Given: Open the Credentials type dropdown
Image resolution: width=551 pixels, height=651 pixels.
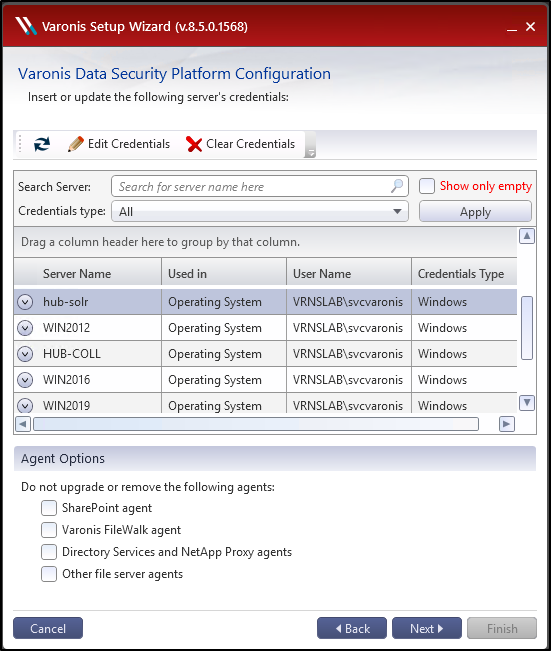Looking at the screenshot, I should click(260, 211).
